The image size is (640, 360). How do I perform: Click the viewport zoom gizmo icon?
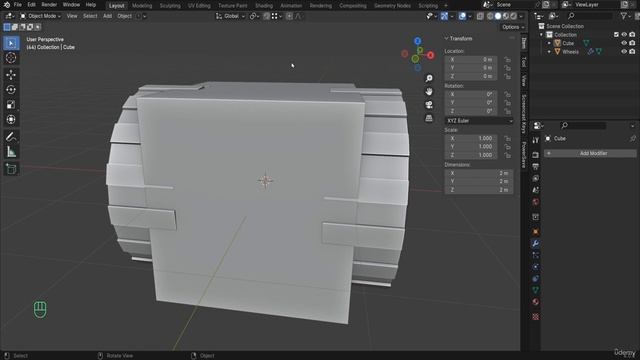429,78
